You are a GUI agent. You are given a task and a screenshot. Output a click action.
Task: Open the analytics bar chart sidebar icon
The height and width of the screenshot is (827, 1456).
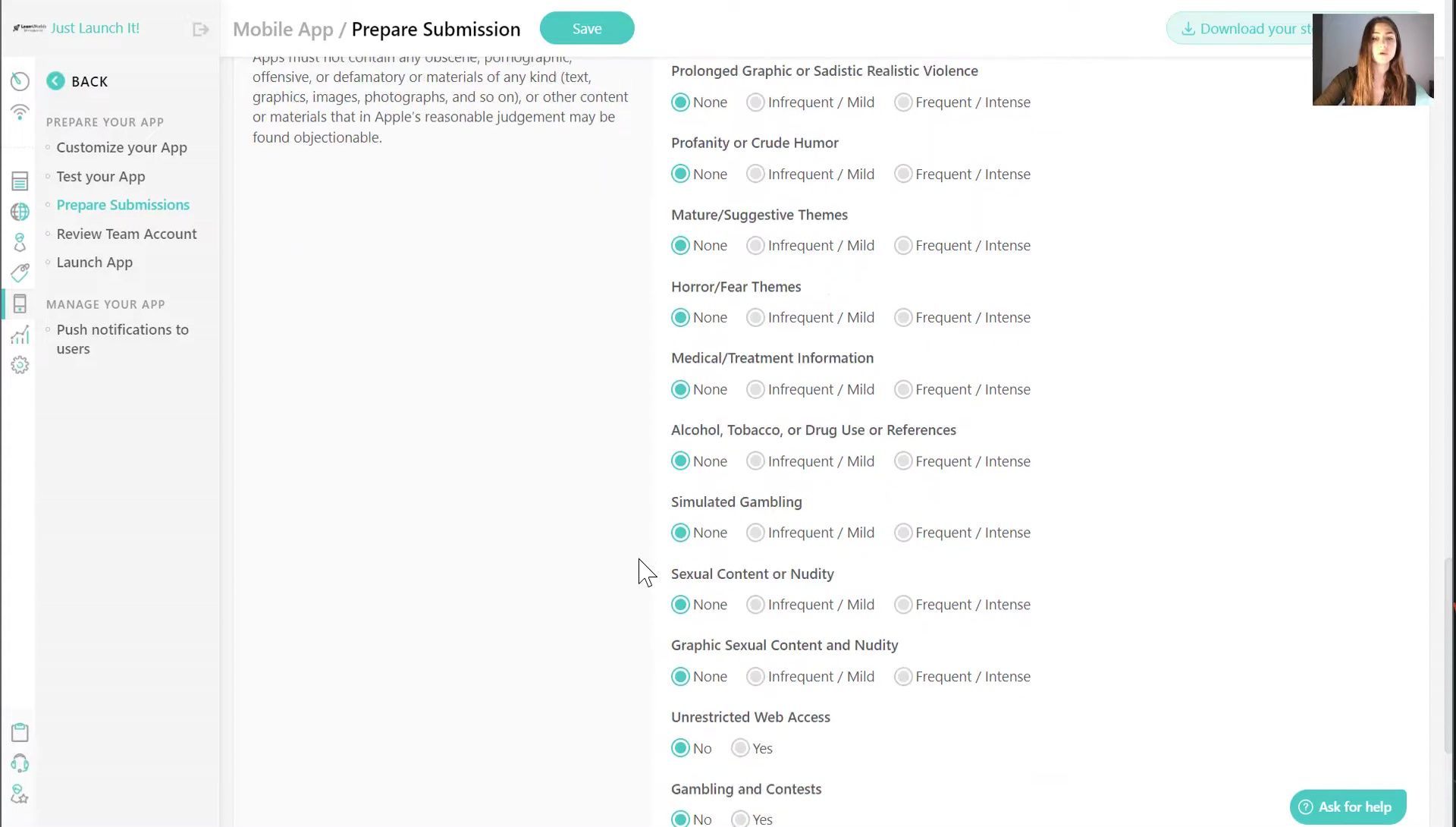point(20,335)
